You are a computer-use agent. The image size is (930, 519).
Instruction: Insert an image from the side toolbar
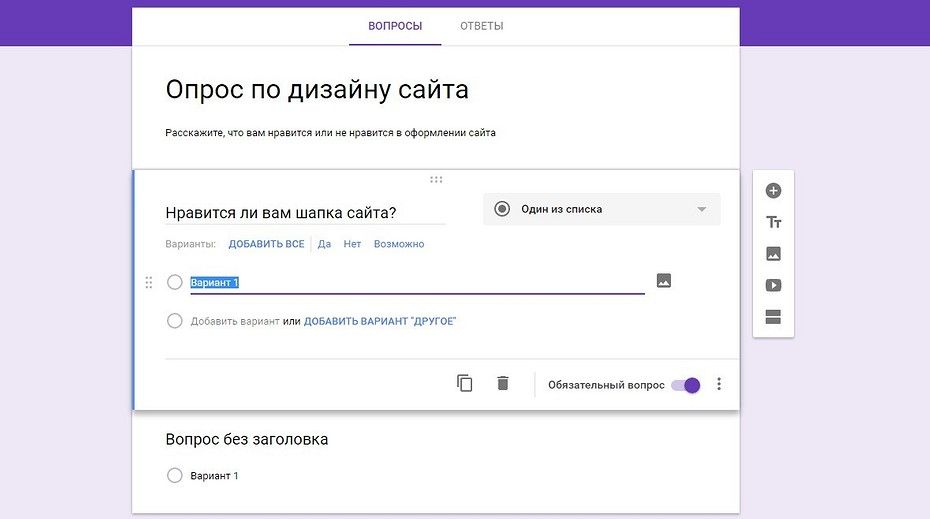coord(773,254)
